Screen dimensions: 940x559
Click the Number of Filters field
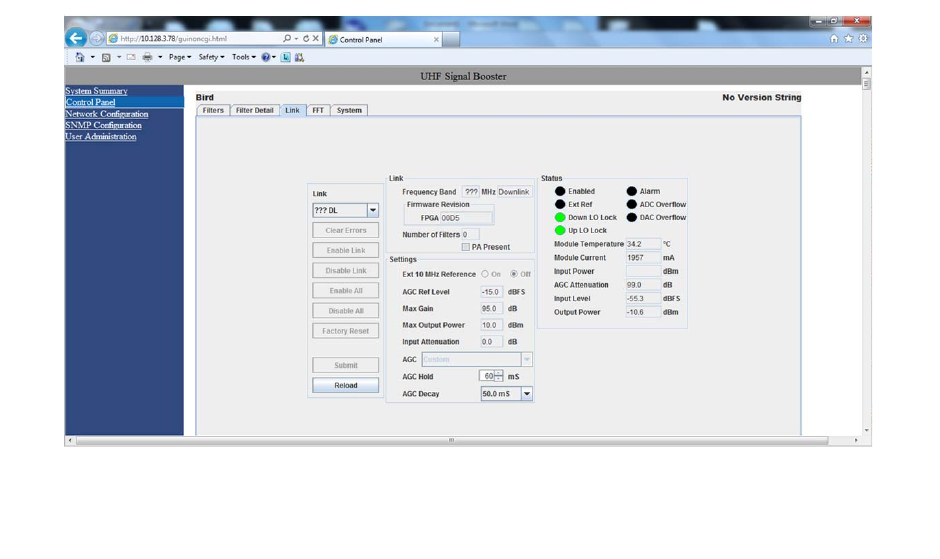(x=470, y=235)
